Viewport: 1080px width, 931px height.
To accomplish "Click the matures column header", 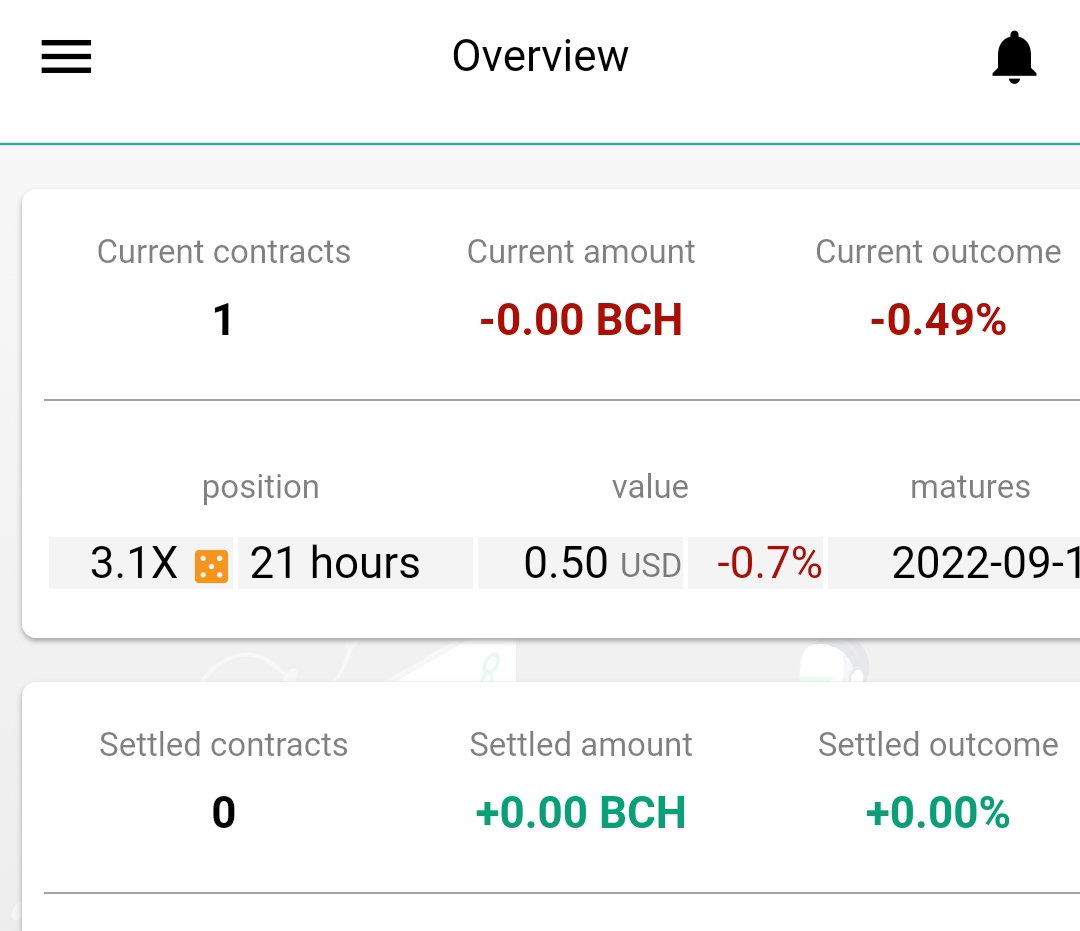I will [x=970, y=487].
